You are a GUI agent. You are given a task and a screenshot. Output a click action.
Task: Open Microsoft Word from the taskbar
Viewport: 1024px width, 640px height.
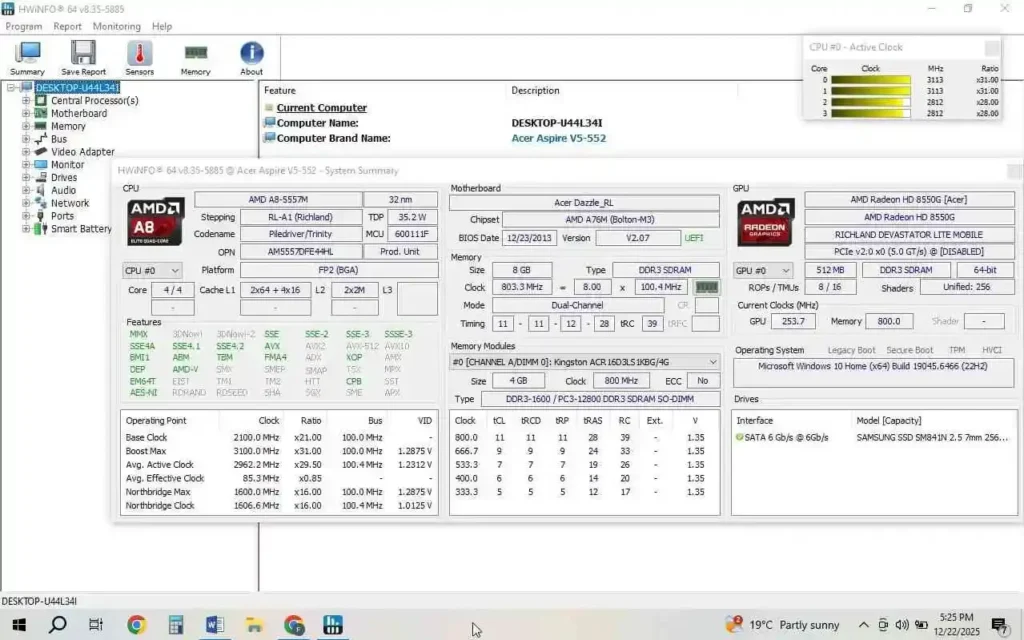[x=214, y=624]
